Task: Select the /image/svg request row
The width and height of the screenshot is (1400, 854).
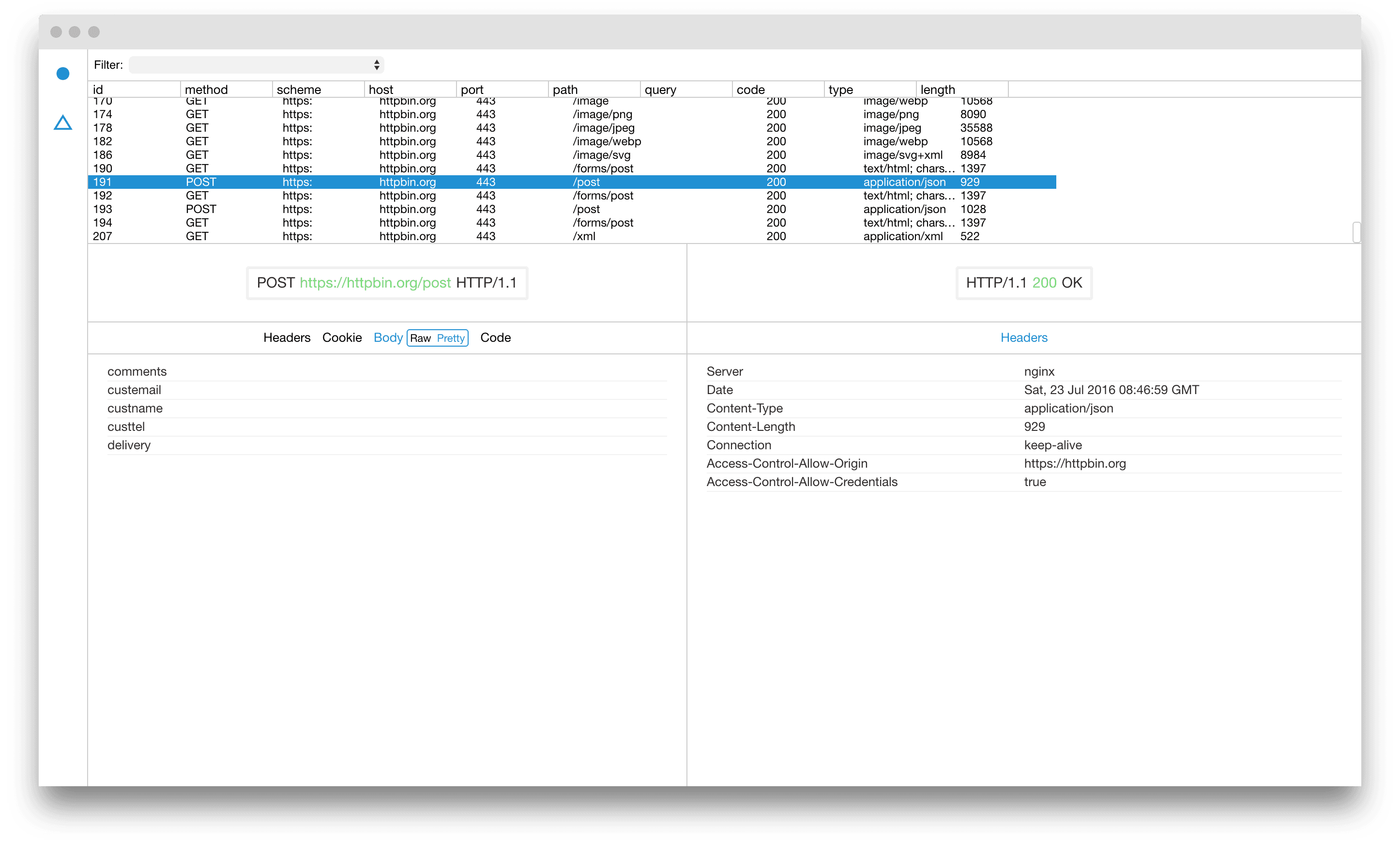Action: pyautogui.click(x=572, y=155)
